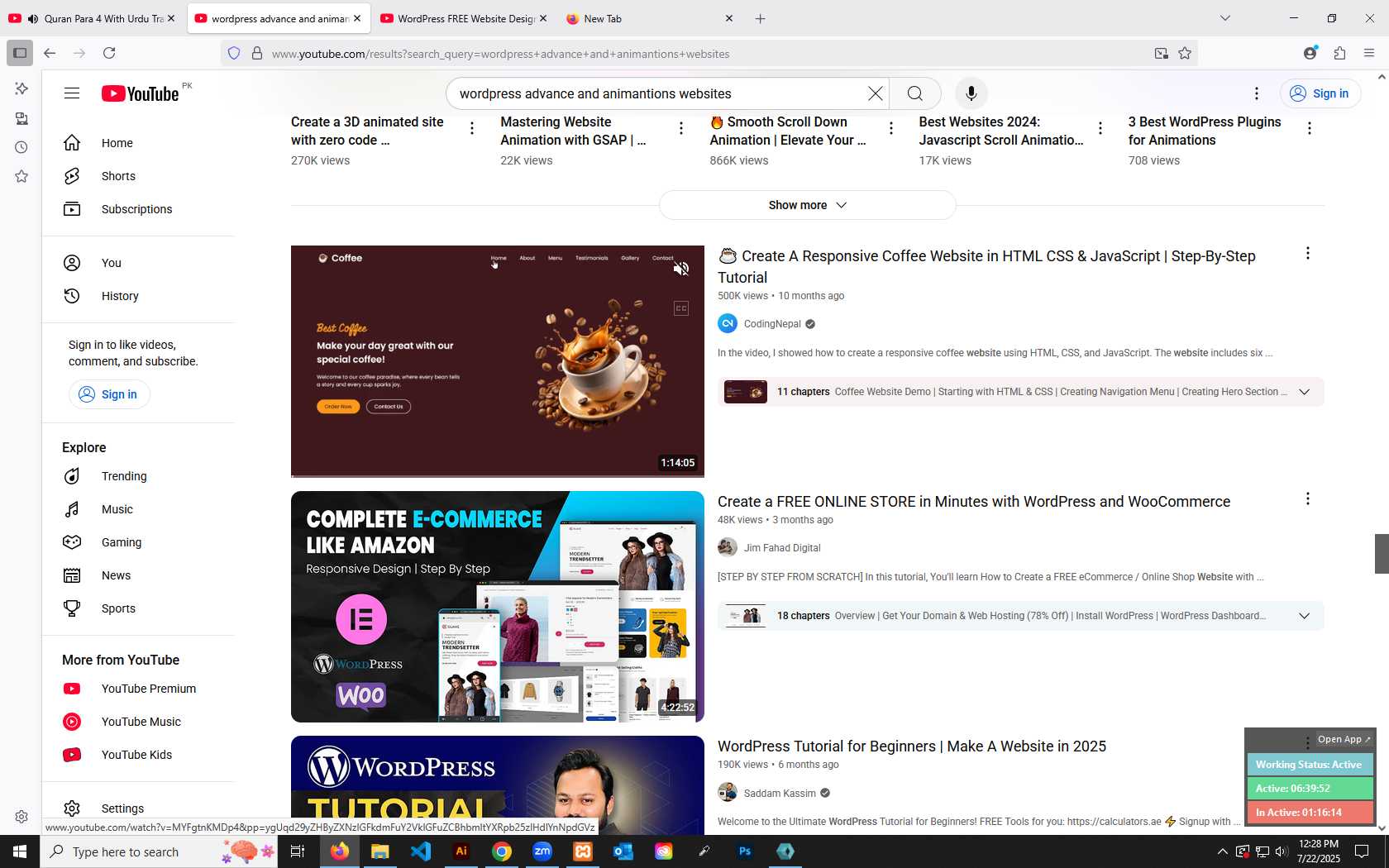Open Firefox extensions puzzle icon

point(1339,53)
